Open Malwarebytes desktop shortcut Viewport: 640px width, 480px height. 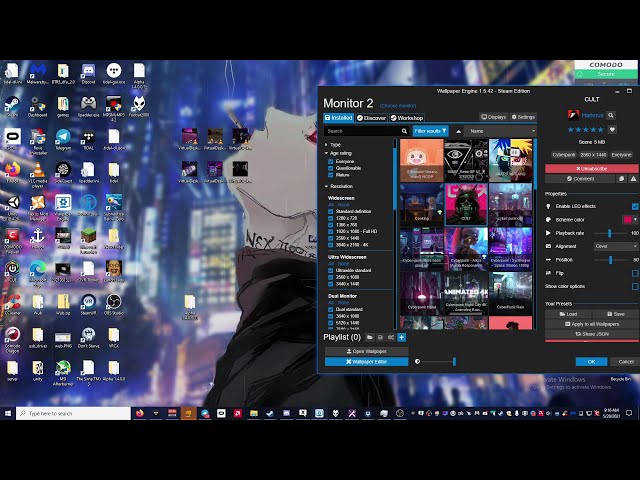click(x=38, y=73)
